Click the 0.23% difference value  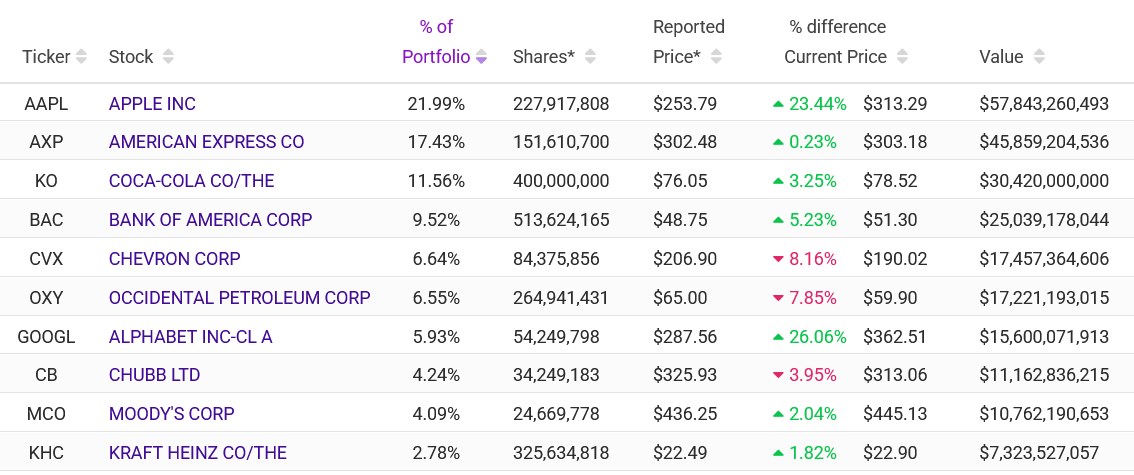tap(813, 142)
